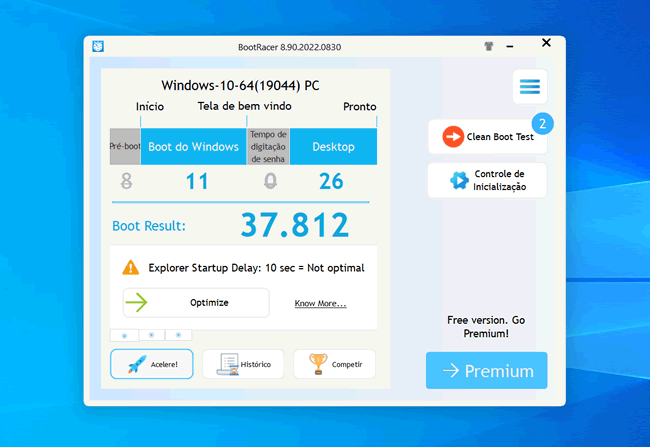650x447 pixels.
Task: Click the green arrow on Optimize
Action: click(137, 302)
